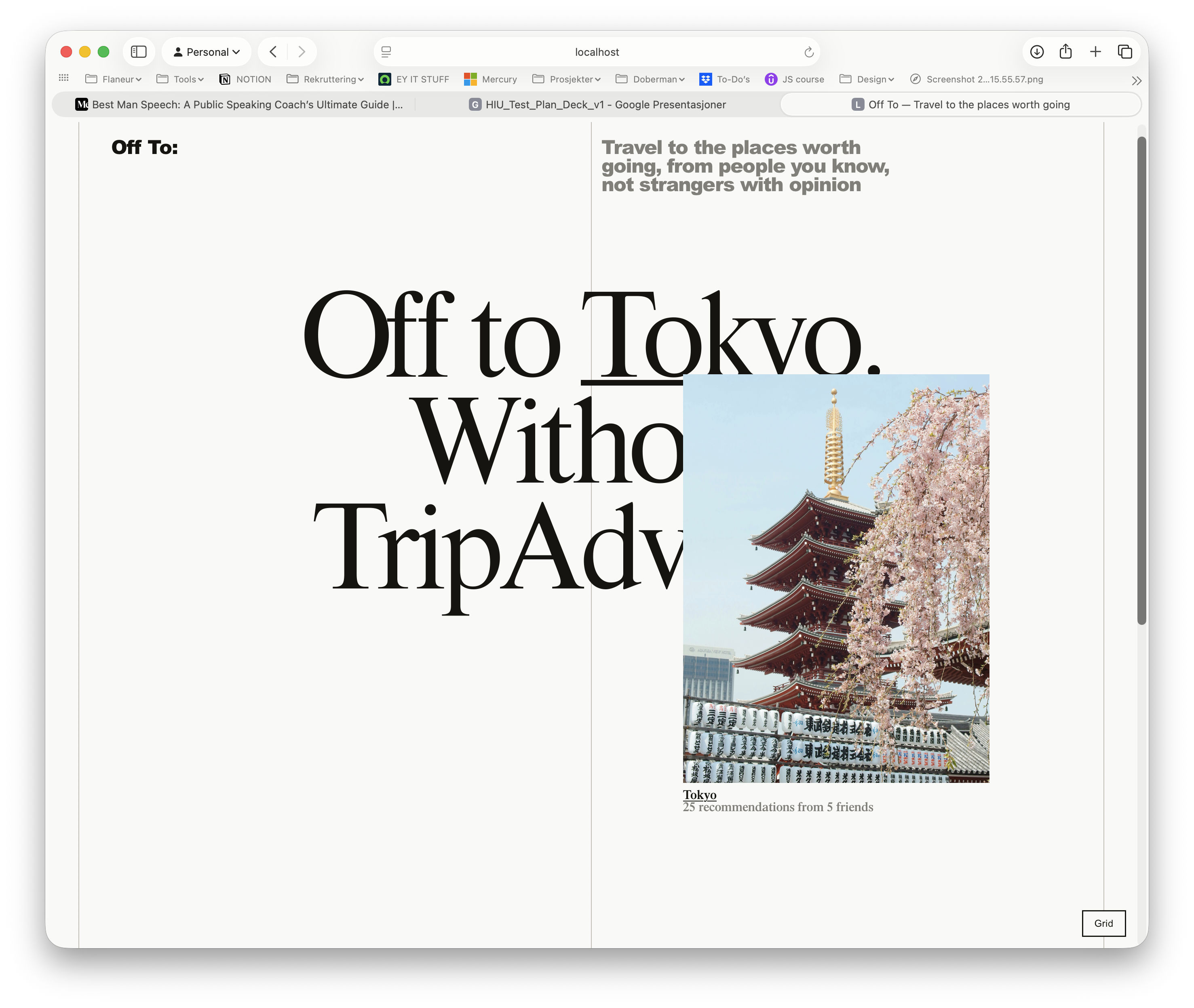The width and height of the screenshot is (1194, 1008).
Task: Click the Off To: site logo
Action: coord(145,148)
